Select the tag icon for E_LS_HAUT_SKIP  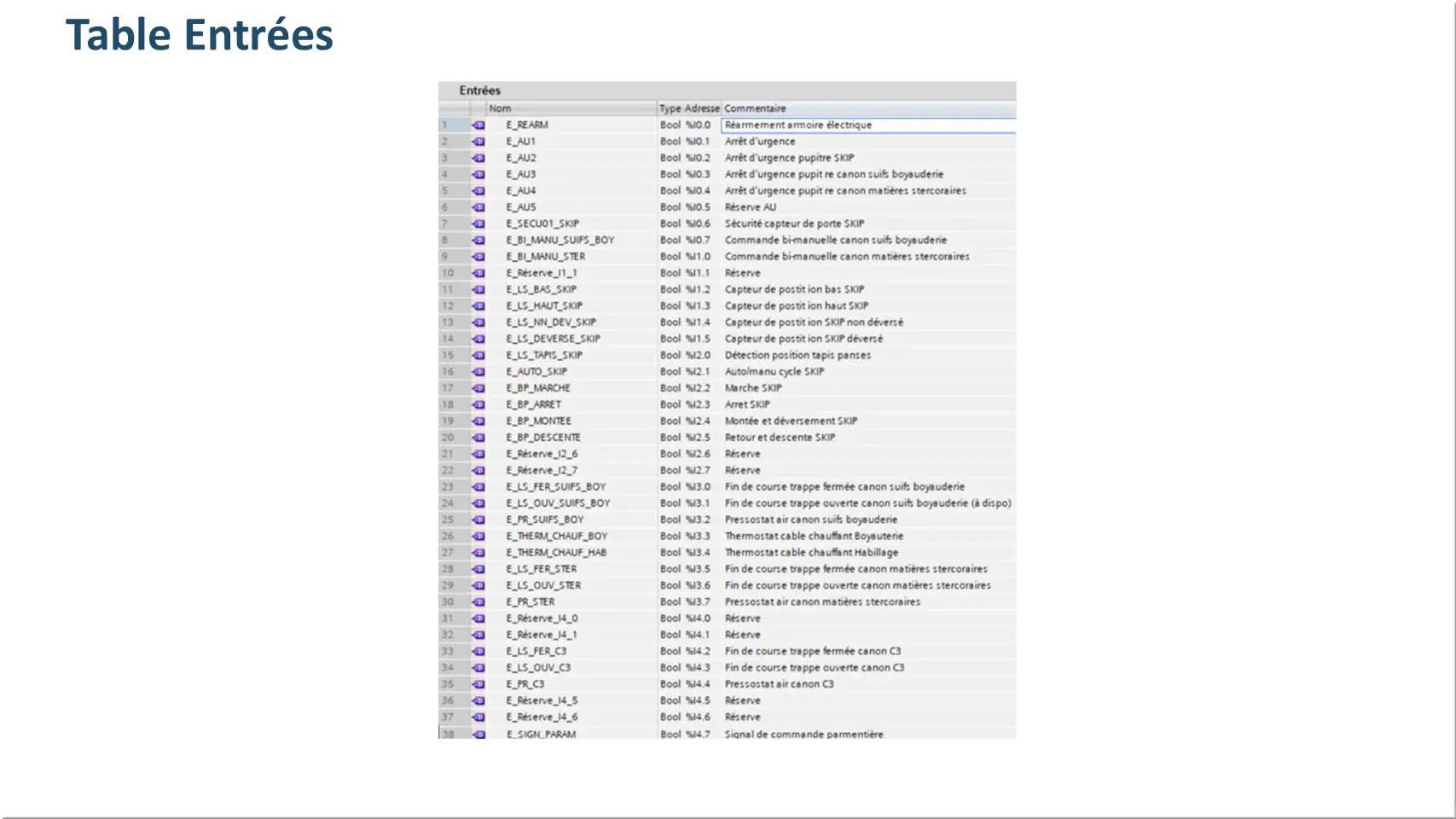pyautogui.click(x=479, y=305)
